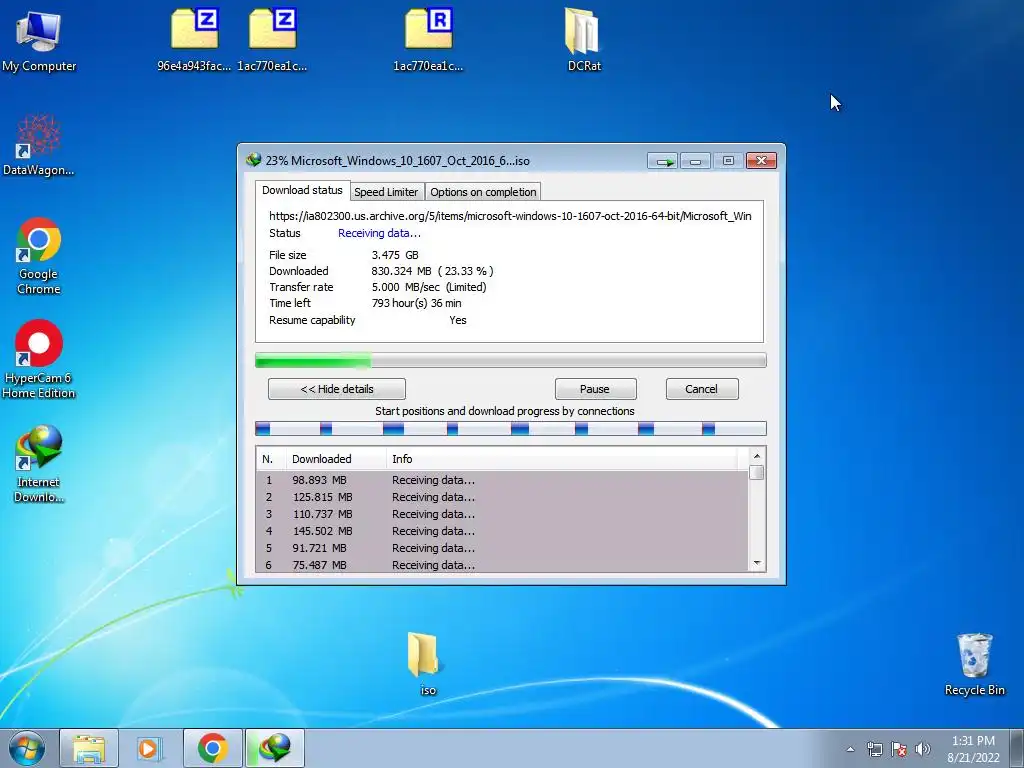
Task: Click the Downloaded column header
Action: [x=336, y=458]
